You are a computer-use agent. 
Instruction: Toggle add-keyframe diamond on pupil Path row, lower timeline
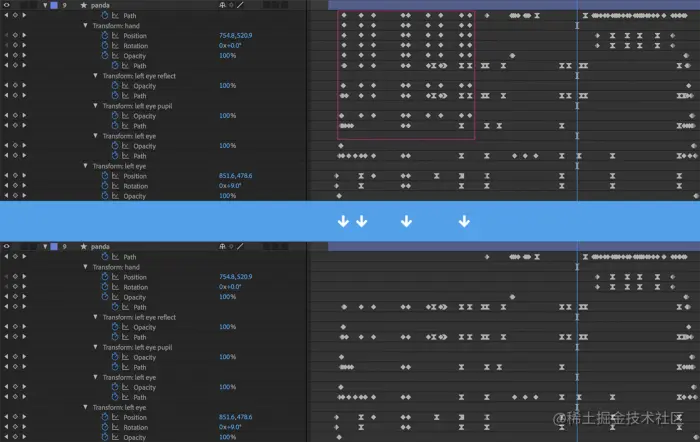pyautogui.click(x=15, y=367)
